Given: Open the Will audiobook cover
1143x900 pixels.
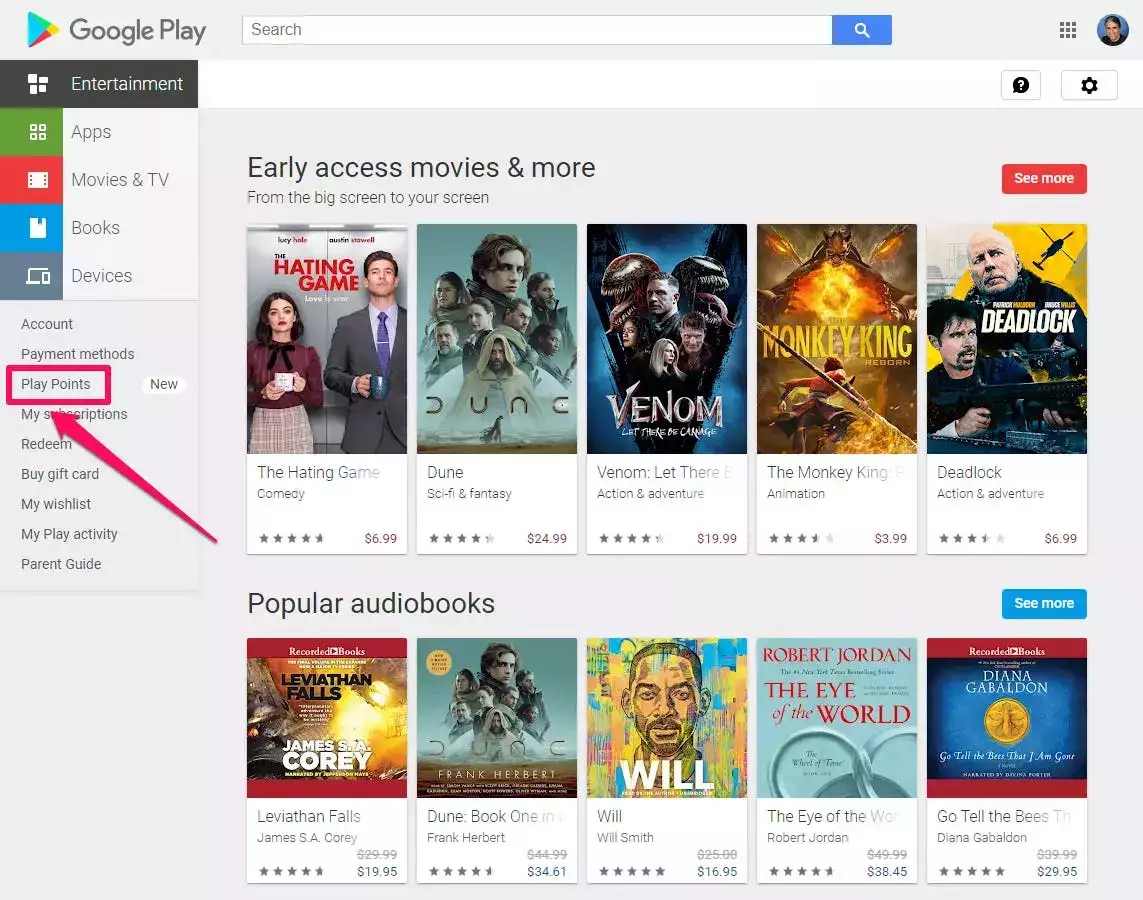Looking at the screenshot, I should 666,717.
